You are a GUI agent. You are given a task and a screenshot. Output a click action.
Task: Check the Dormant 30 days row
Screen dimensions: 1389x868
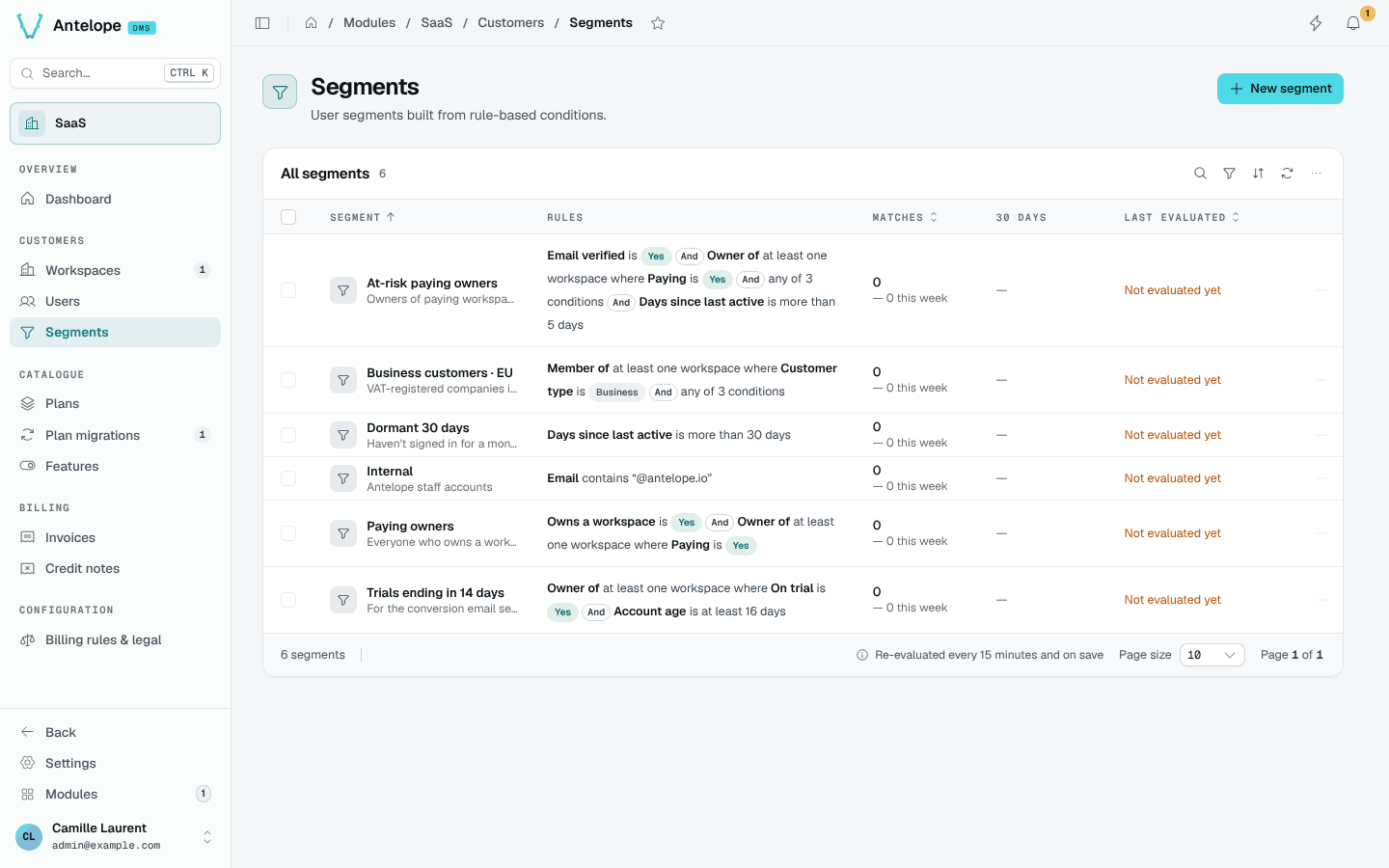coord(288,435)
